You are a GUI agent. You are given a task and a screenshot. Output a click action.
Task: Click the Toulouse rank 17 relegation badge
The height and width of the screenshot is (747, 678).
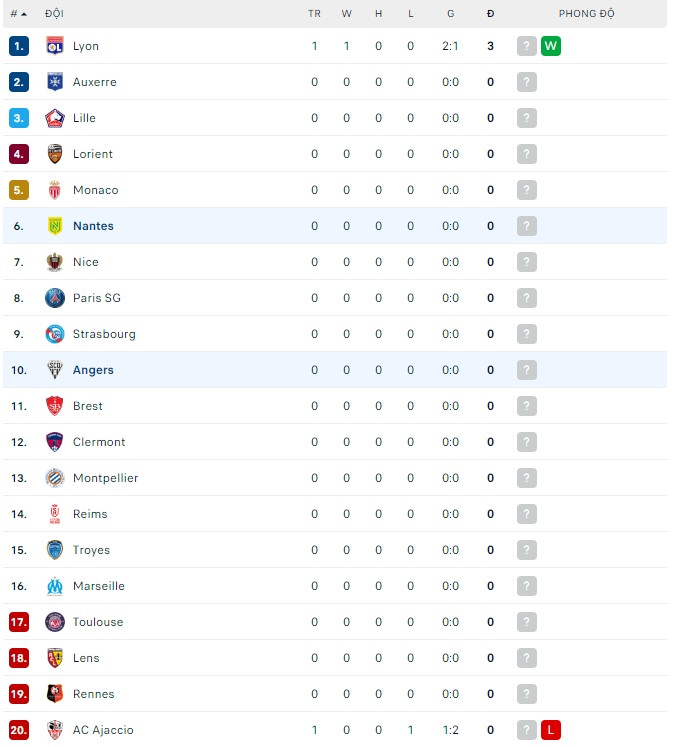[x=19, y=622]
